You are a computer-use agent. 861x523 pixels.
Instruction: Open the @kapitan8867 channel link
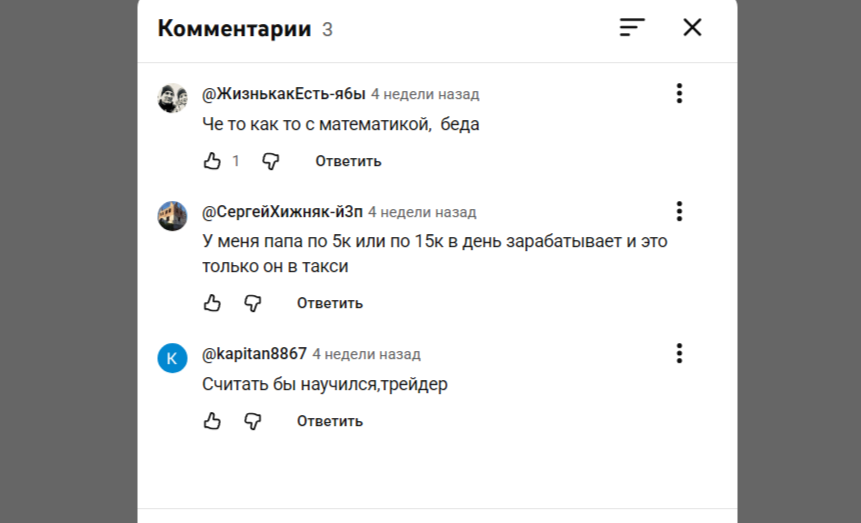254,354
